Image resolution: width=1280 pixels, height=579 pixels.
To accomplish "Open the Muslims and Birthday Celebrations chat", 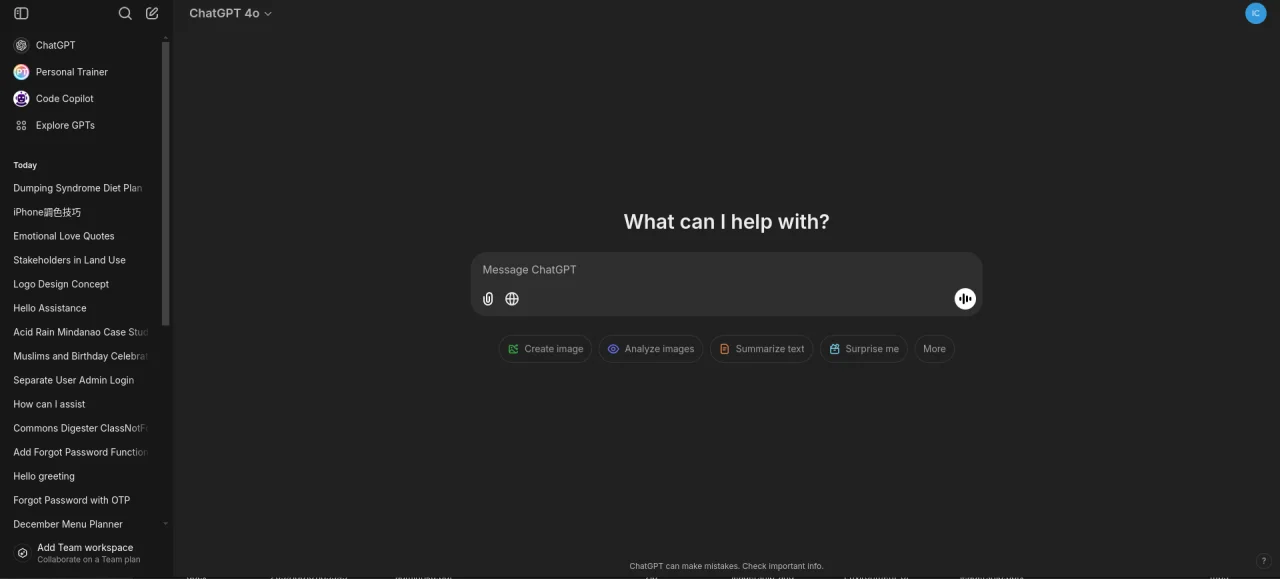I will tap(82, 356).
